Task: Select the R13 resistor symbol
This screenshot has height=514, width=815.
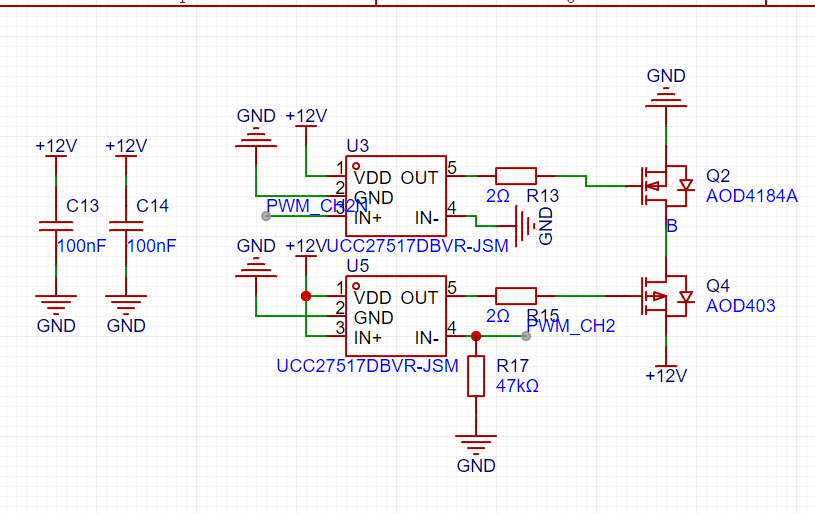Action: [516, 176]
